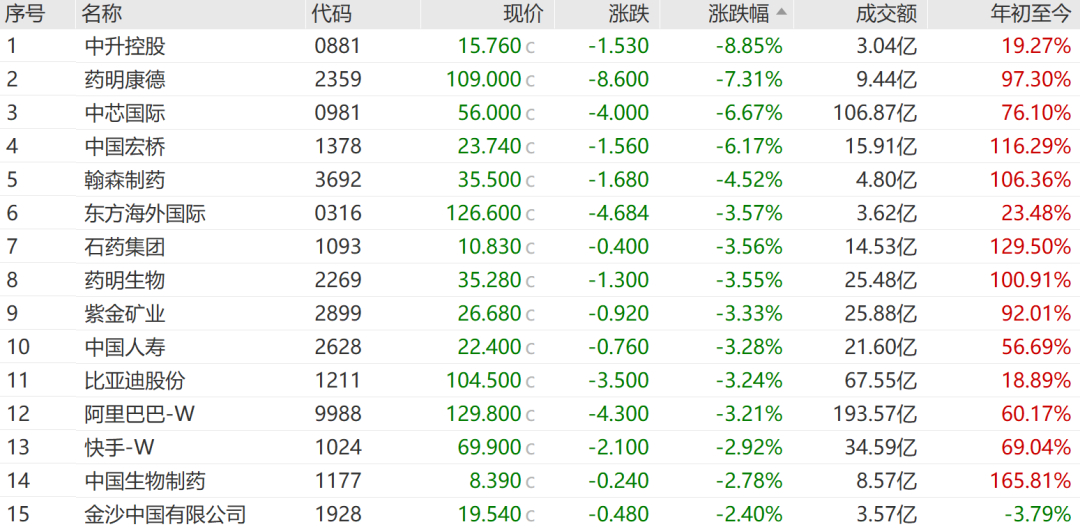Screen dimensions: 1080x529
Task: Sort by the 现价 column header
Action: pos(523,14)
